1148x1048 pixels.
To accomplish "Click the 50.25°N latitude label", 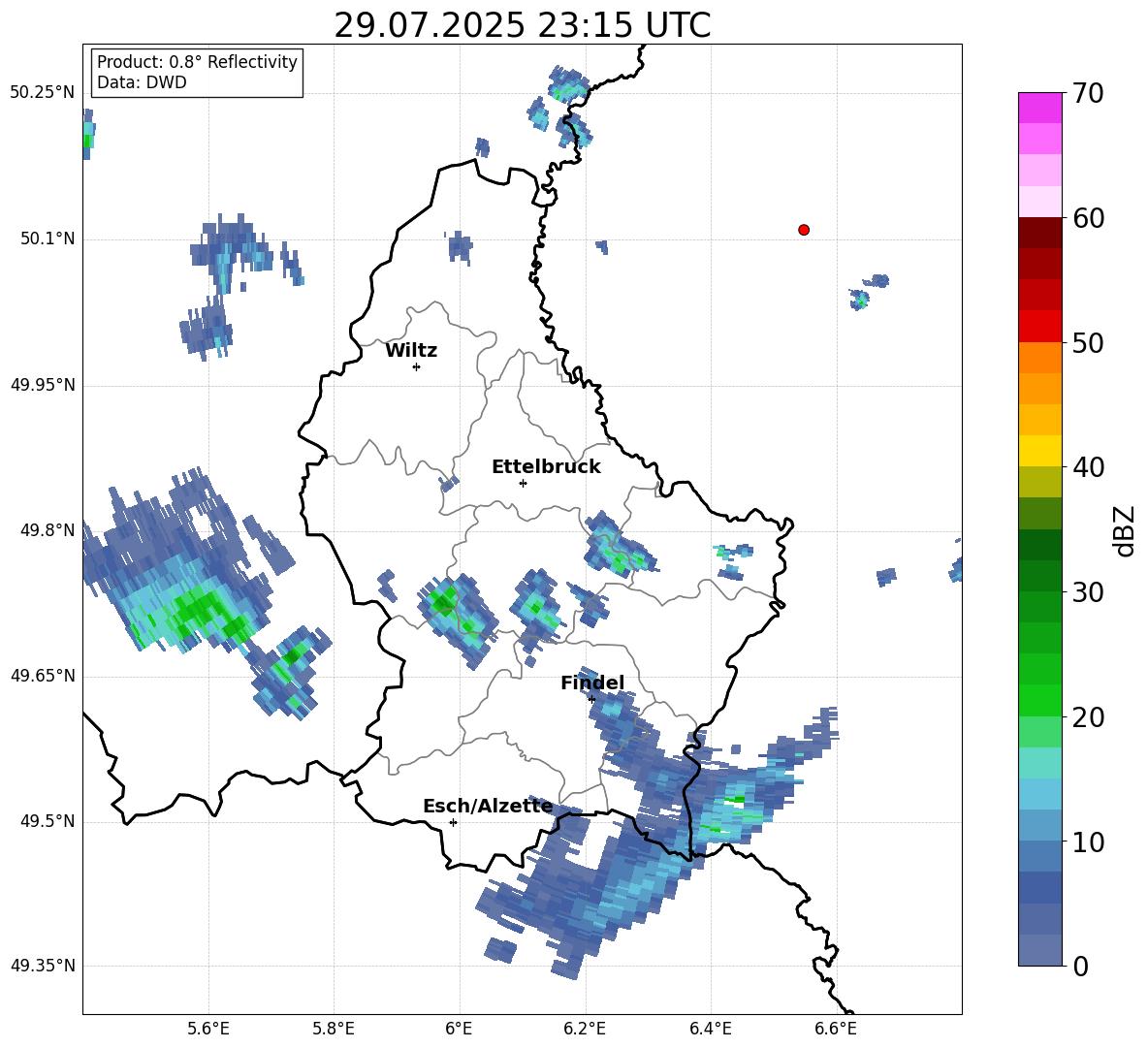I will tap(43, 93).
